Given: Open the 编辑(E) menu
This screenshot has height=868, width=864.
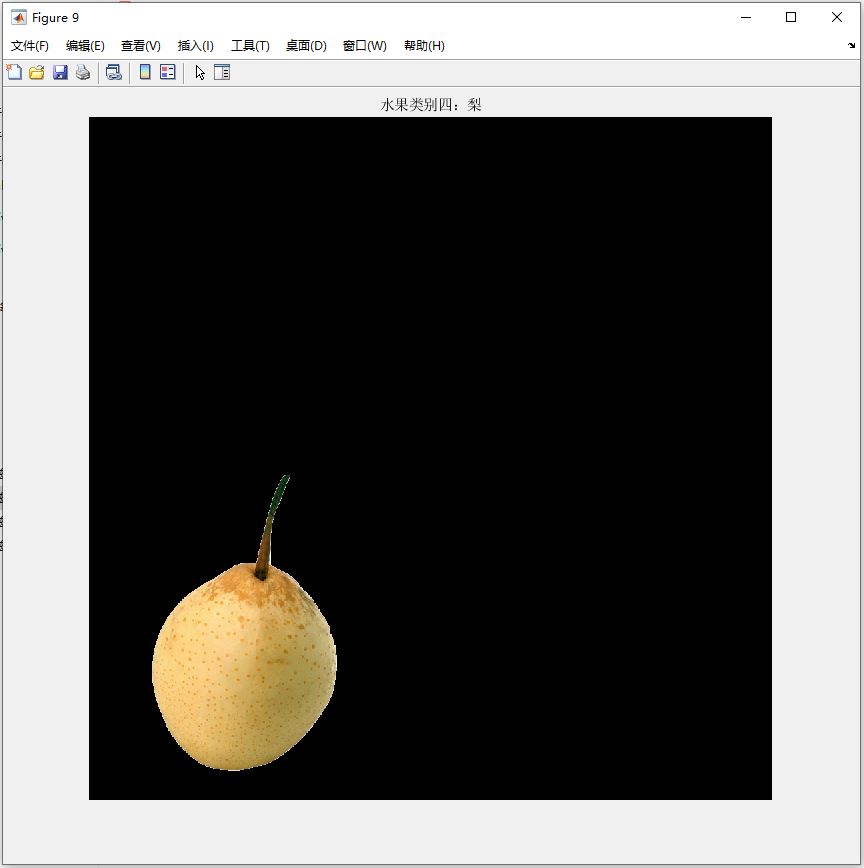Looking at the screenshot, I should click(x=85, y=46).
